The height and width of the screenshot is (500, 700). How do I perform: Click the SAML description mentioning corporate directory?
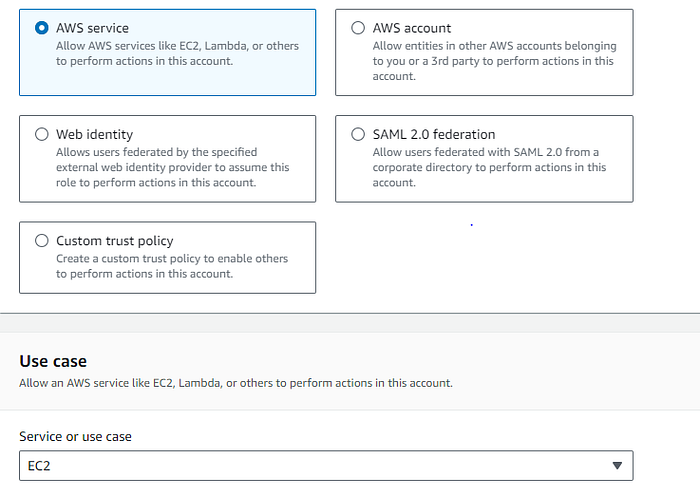(x=489, y=167)
